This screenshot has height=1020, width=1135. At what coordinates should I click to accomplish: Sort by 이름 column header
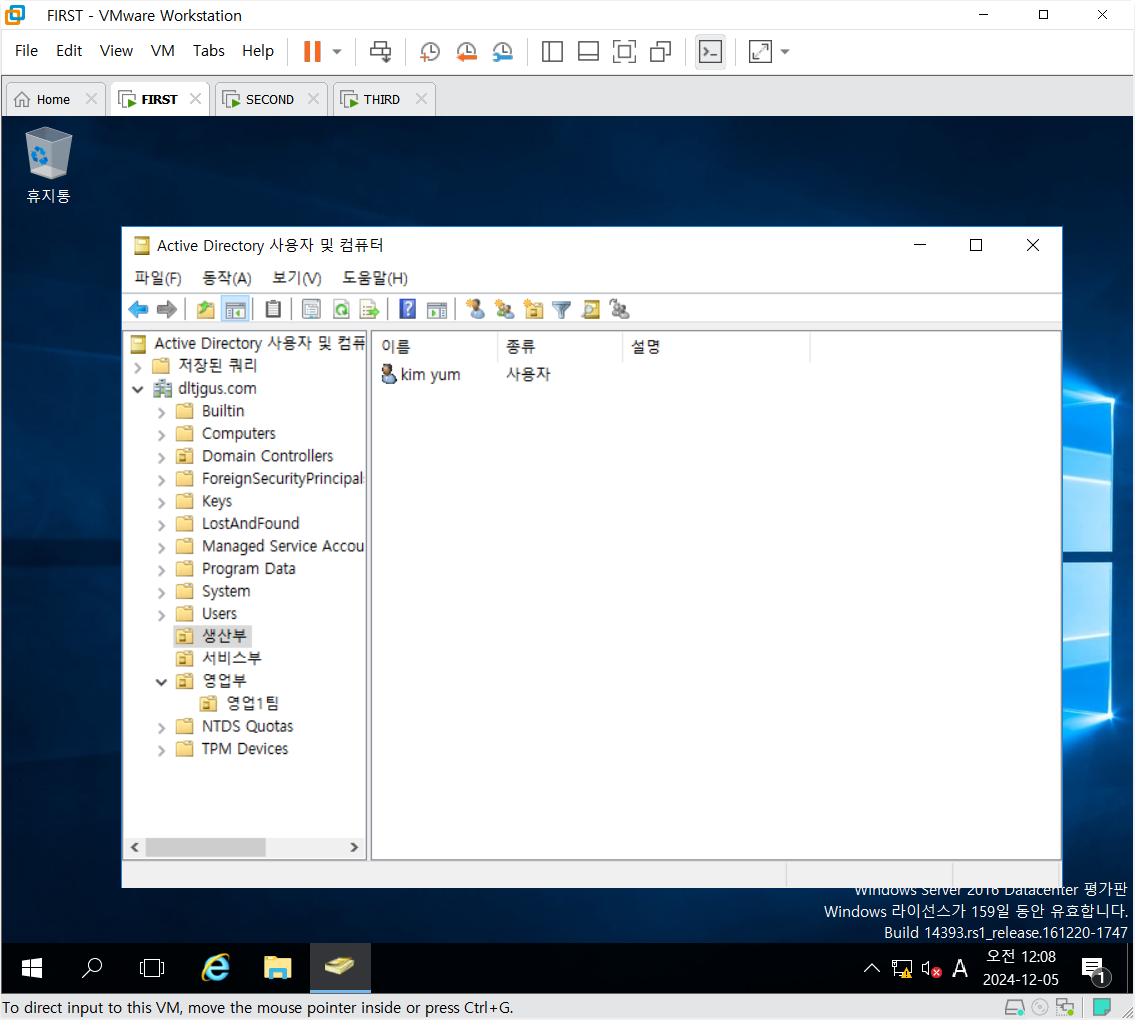(436, 347)
